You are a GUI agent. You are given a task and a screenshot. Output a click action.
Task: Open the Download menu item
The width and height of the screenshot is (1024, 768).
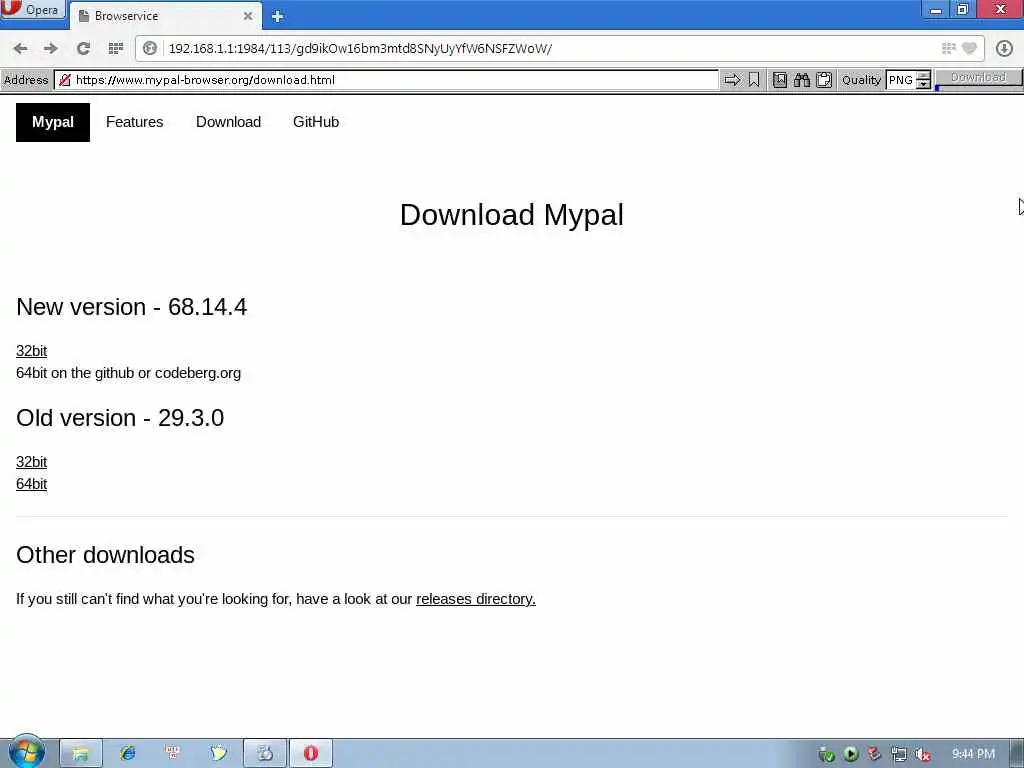coord(229,122)
